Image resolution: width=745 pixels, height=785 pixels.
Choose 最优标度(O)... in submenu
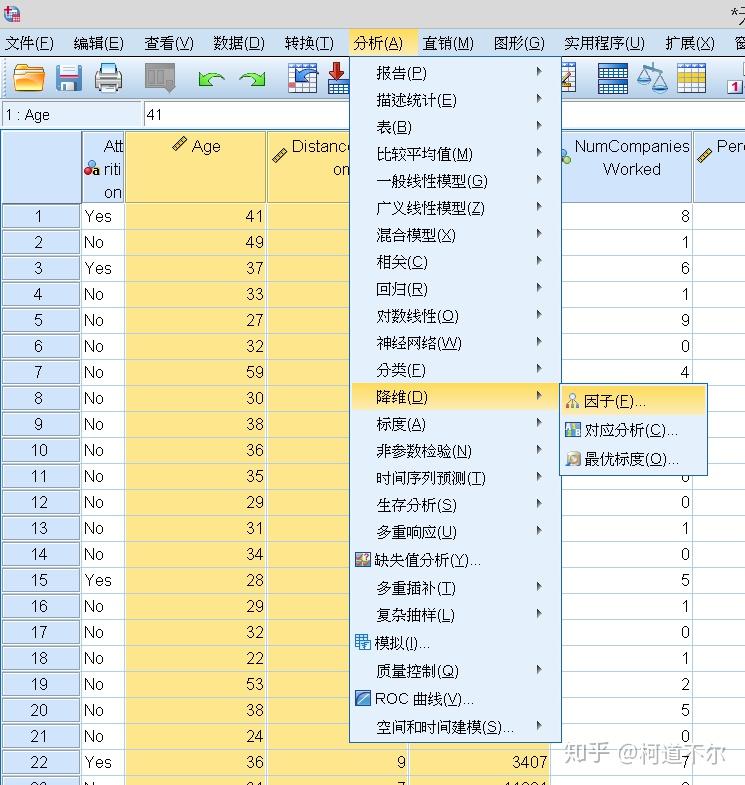[x=633, y=459]
